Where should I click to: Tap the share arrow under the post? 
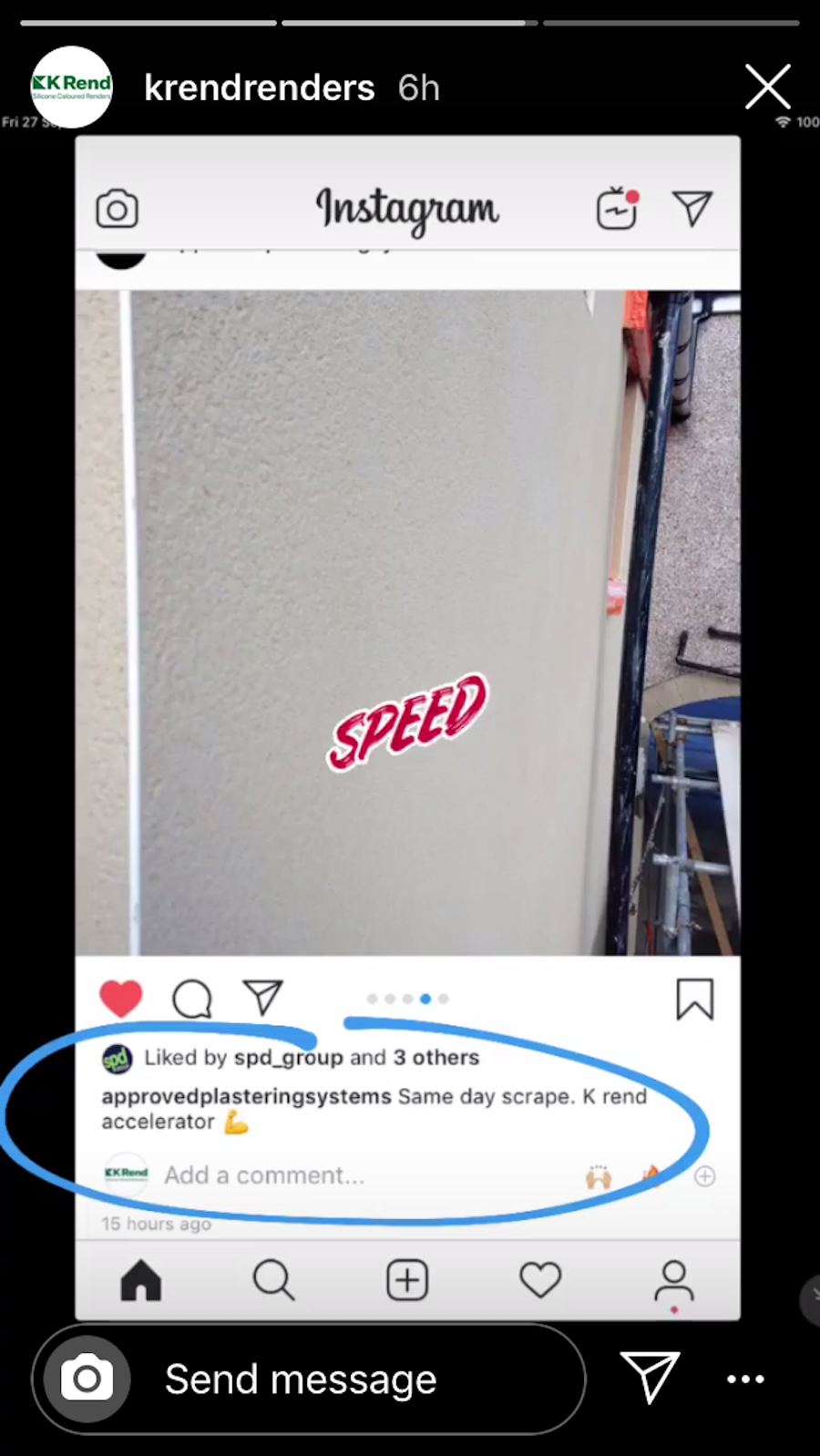(x=263, y=998)
